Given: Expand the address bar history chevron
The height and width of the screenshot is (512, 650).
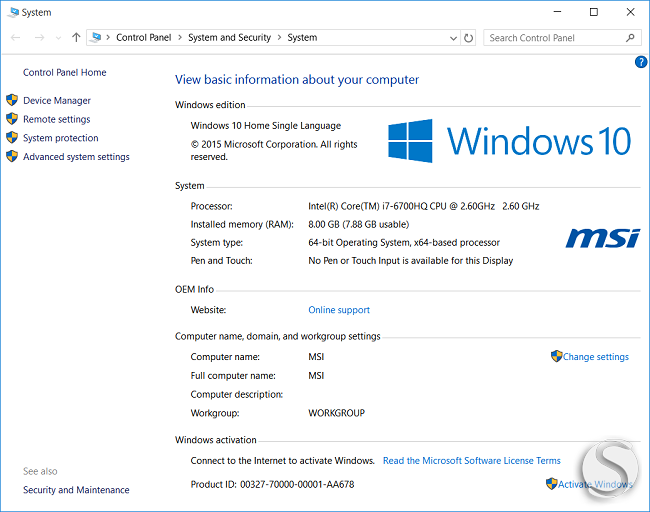Looking at the screenshot, I should coord(454,38).
